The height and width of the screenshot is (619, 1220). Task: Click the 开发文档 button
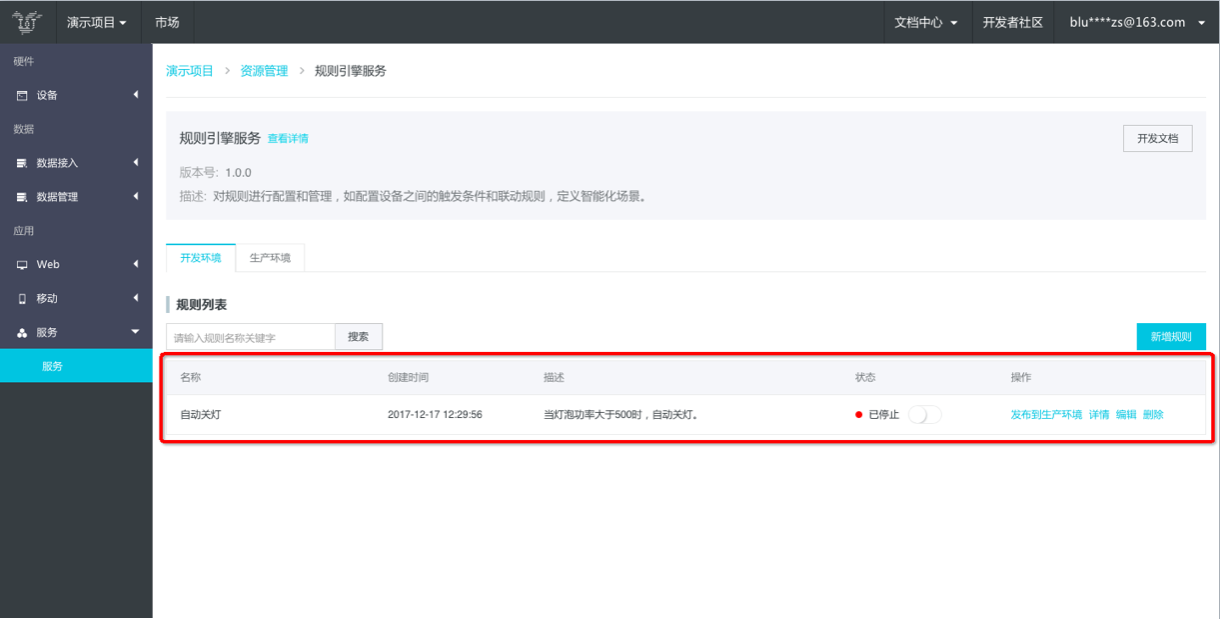[1158, 139]
